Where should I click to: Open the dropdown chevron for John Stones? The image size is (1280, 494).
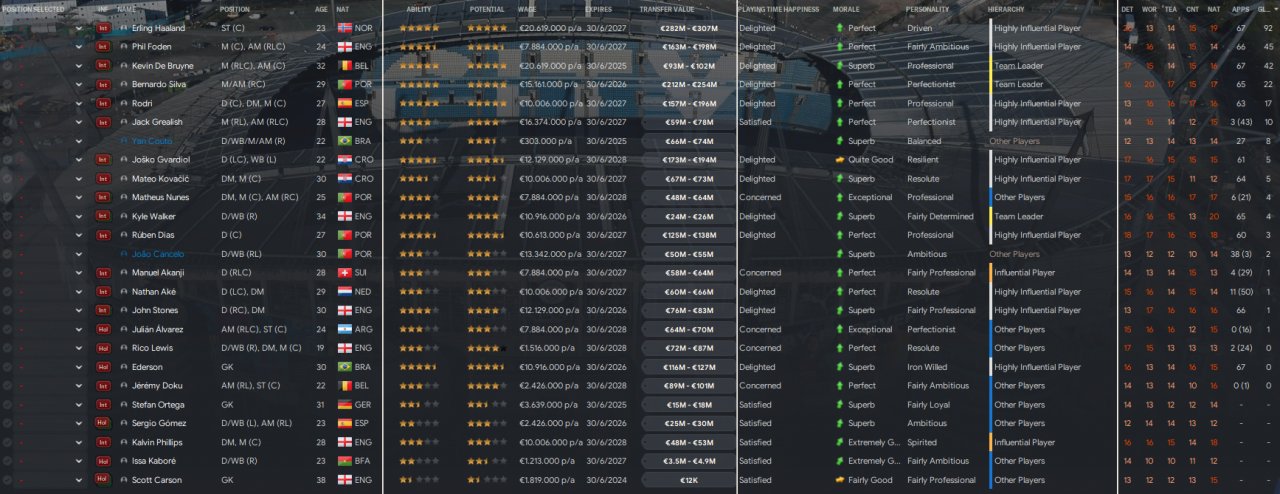(x=79, y=311)
